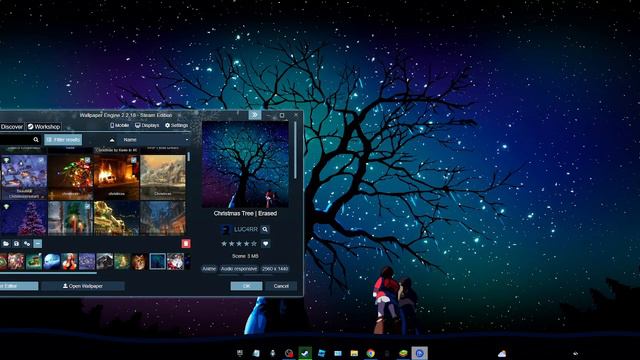This screenshot has width=640, height=360.
Task: Click the playlist horizontal scrollbar
Action: pos(48,273)
